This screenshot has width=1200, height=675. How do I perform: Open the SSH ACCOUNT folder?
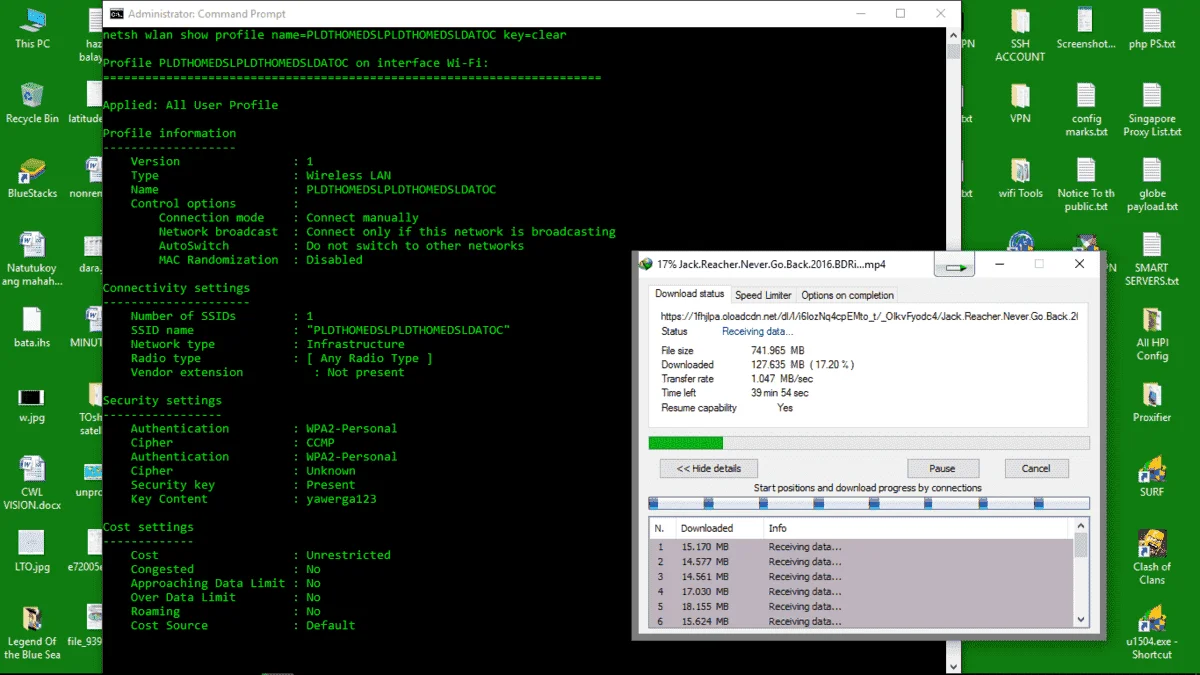pyautogui.click(x=1020, y=35)
